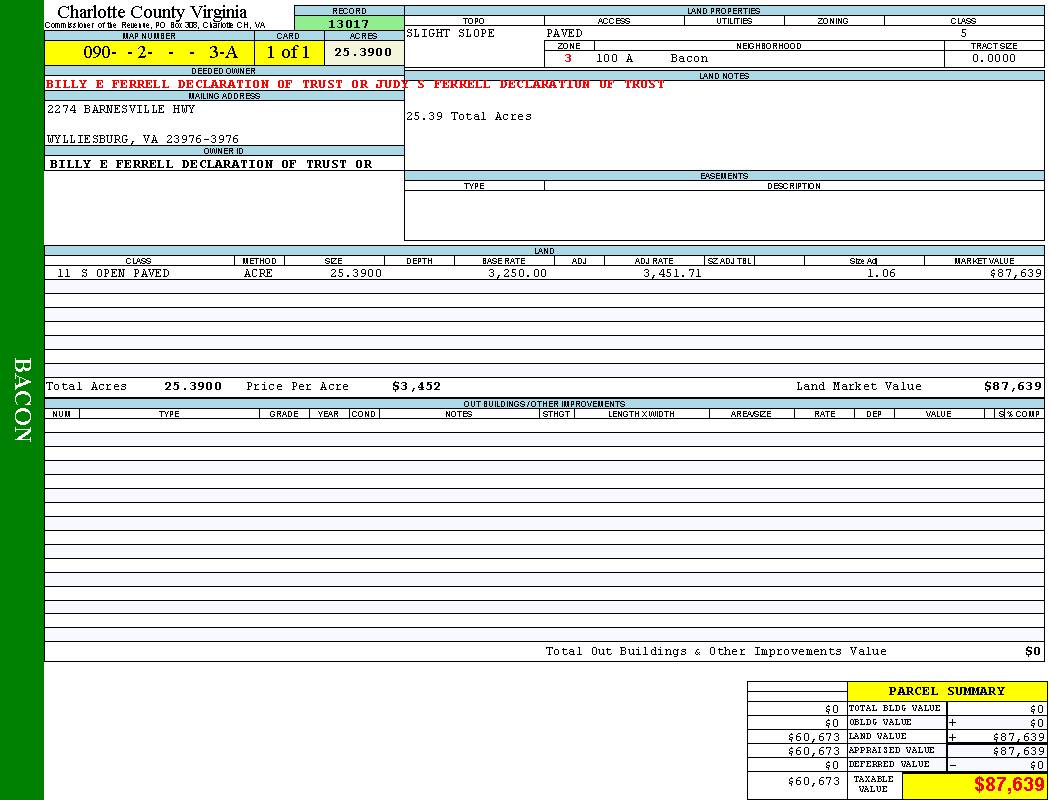The height and width of the screenshot is (800, 1050).
Task: Click the card field showing 1 of 1
Action: click(288, 52)
